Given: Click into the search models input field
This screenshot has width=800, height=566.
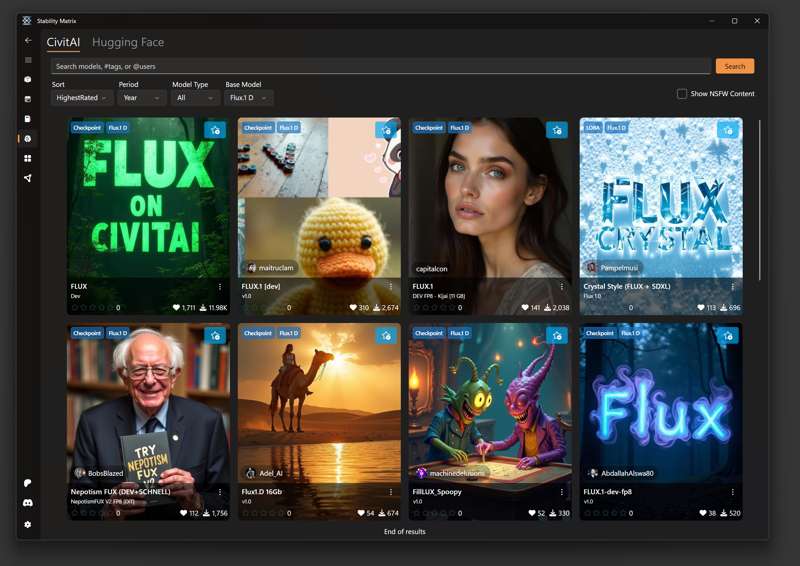Looking at the screenshot, I should tap(380, 66).
